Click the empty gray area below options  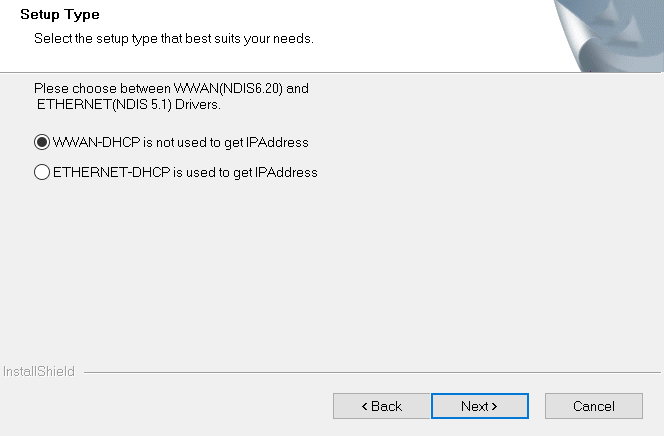pyautogui.click(x=330, y=270)
